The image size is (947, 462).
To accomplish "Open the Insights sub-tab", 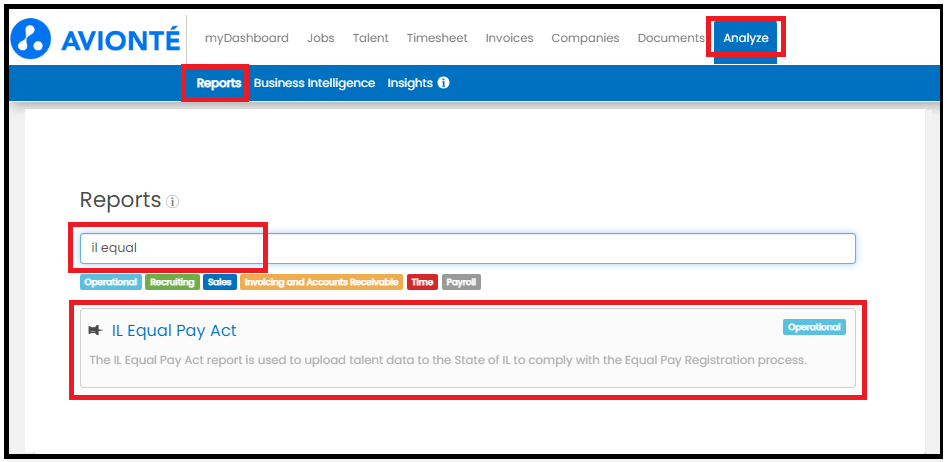I will point(410,83).
